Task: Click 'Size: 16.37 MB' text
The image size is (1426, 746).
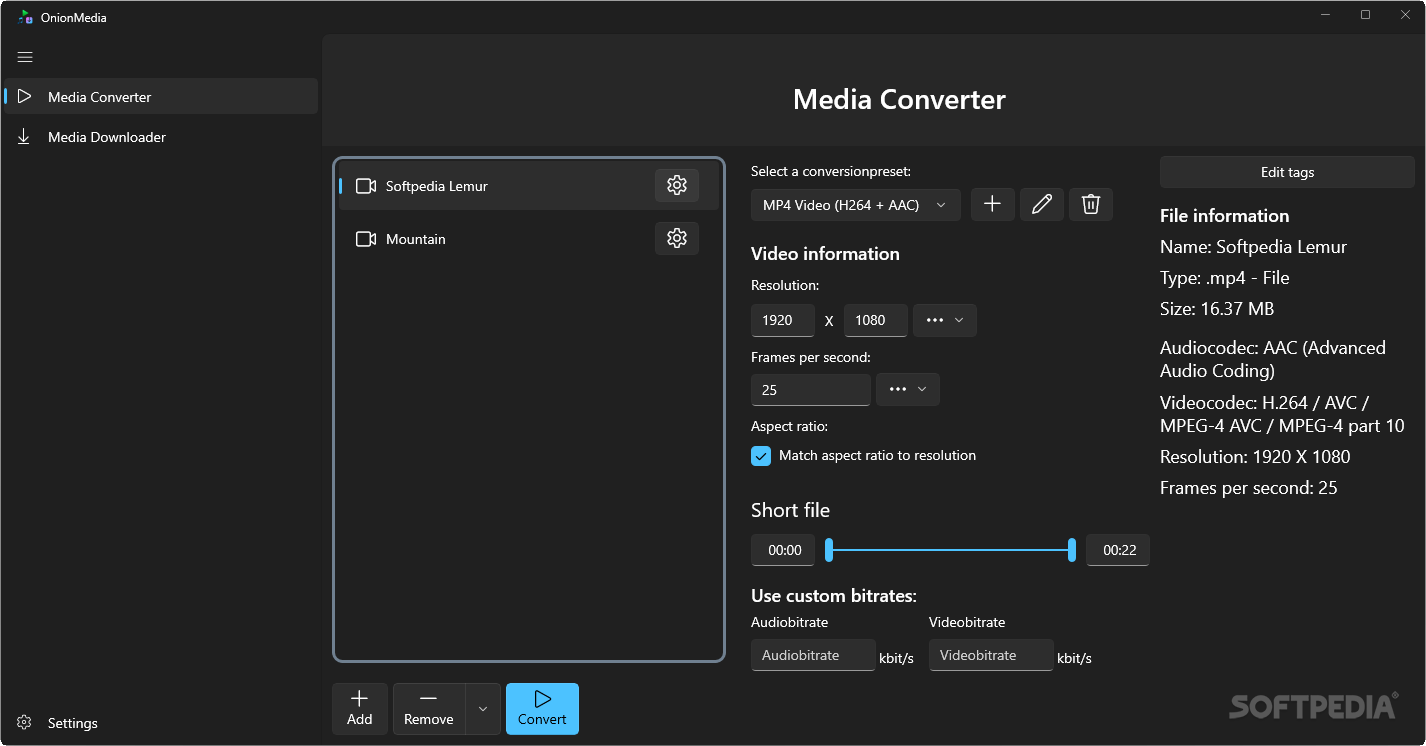Action: click(x=1217, y=309)
